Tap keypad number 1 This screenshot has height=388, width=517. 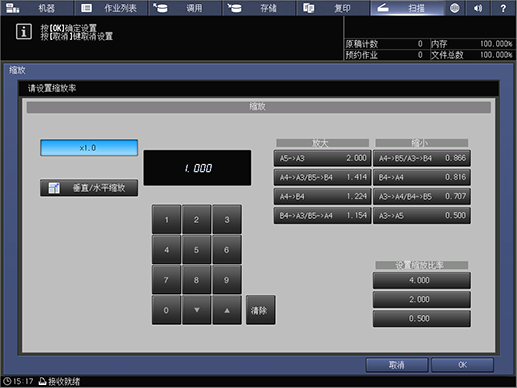[x=166, y=219]
